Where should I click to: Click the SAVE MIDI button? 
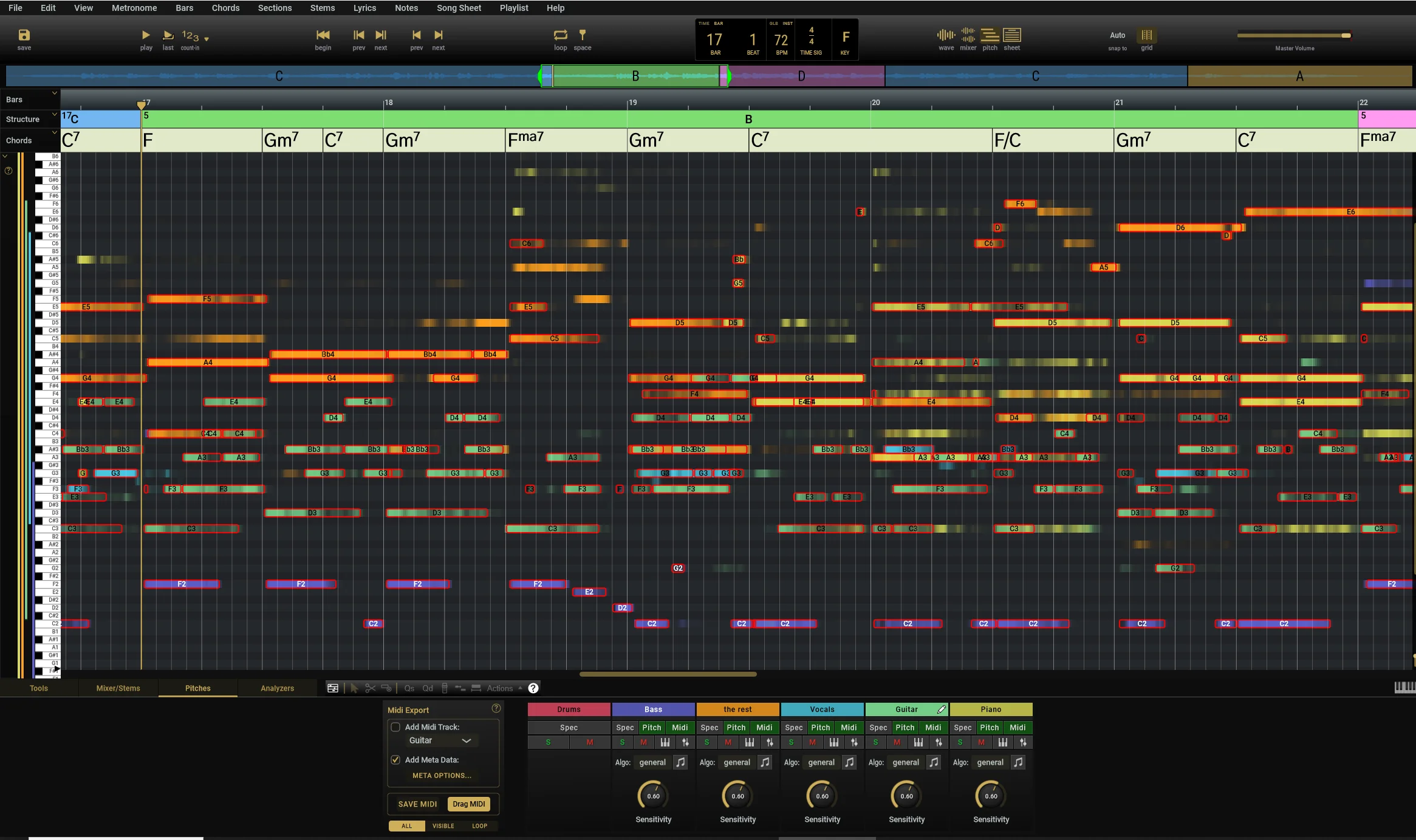tap(417, 804)
